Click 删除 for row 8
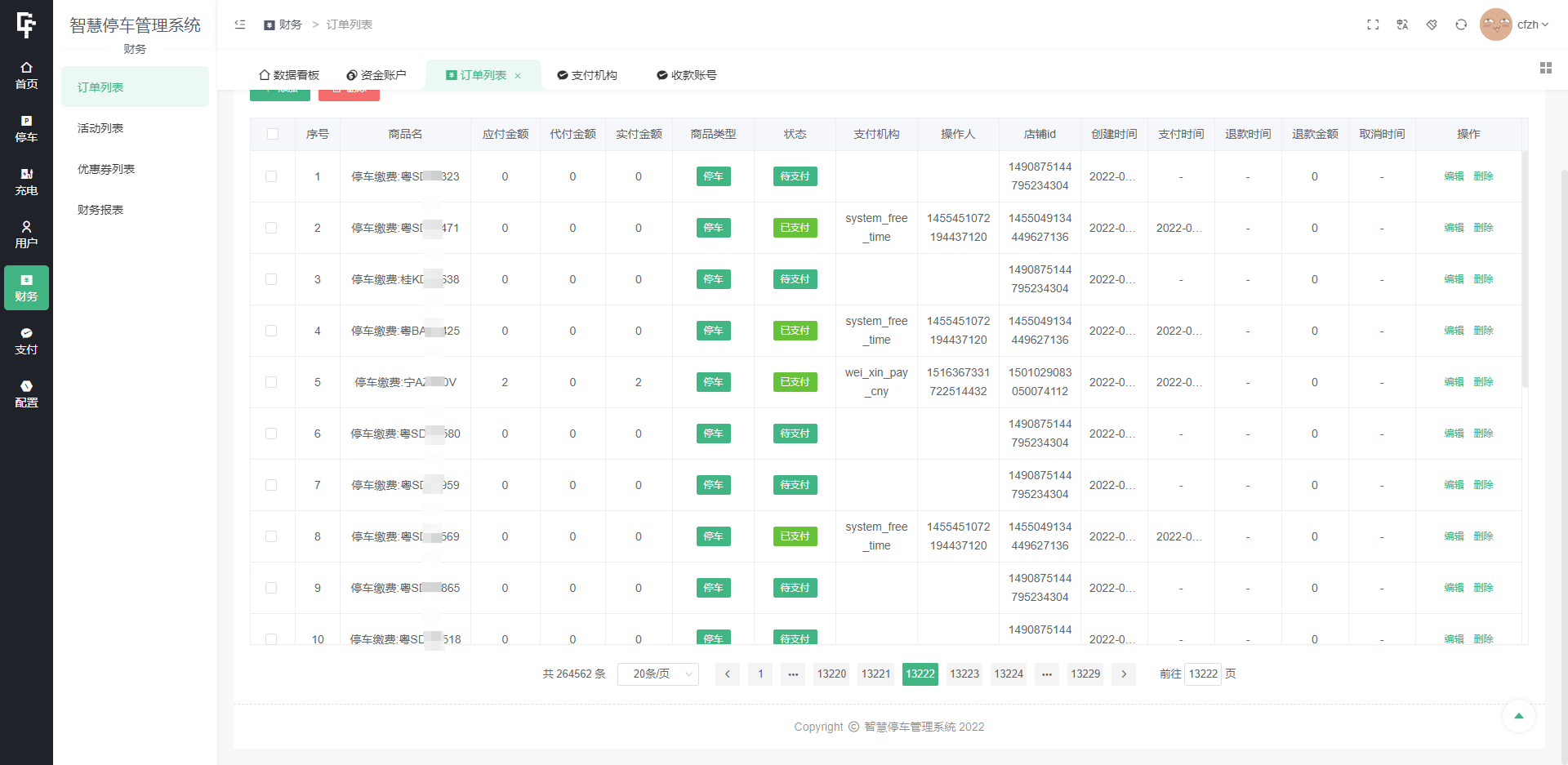Screen dimensions: 1568x765 (1483, 536)
